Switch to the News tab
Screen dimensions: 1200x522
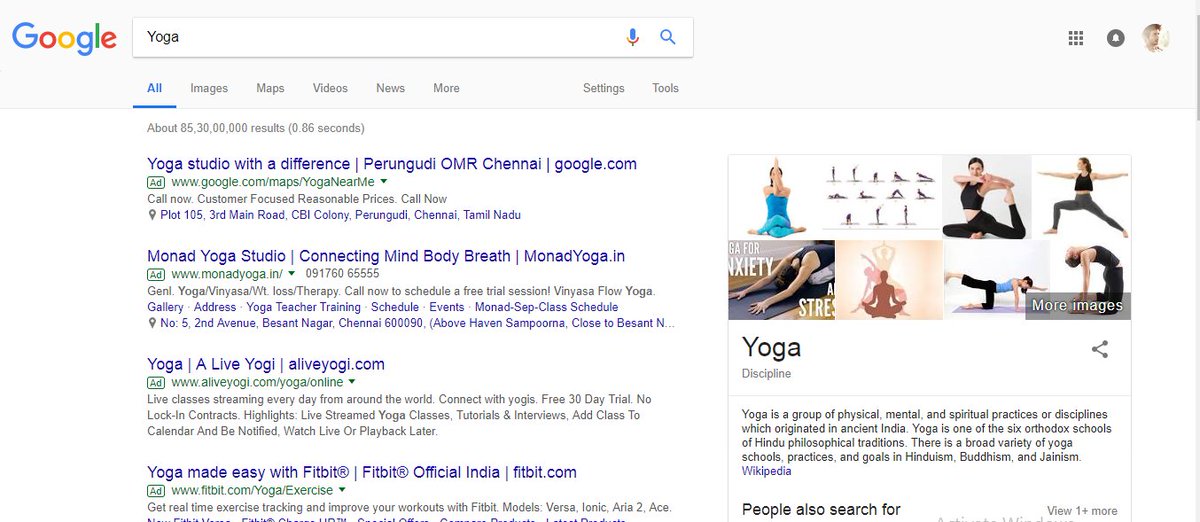pos(390,88)
